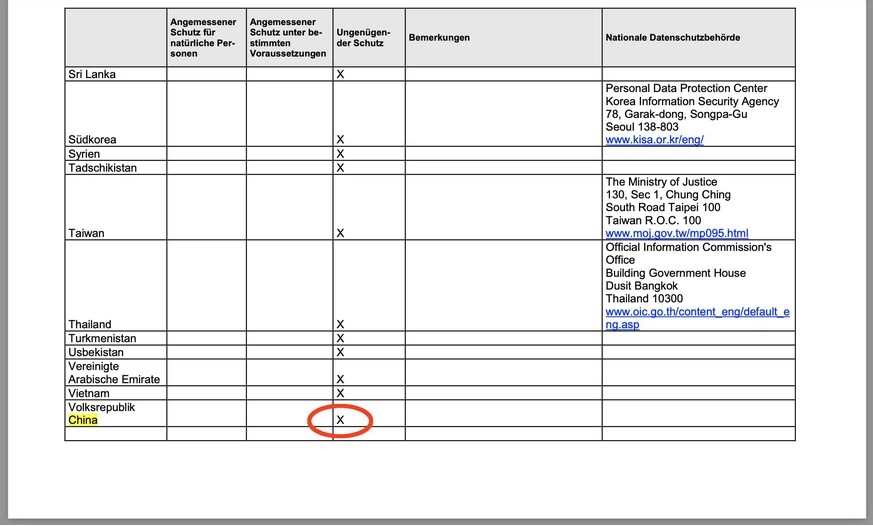Click the Vereinigte Arabische Emirate cell
This screenshot has height=526, width=873.
(116, 372)
